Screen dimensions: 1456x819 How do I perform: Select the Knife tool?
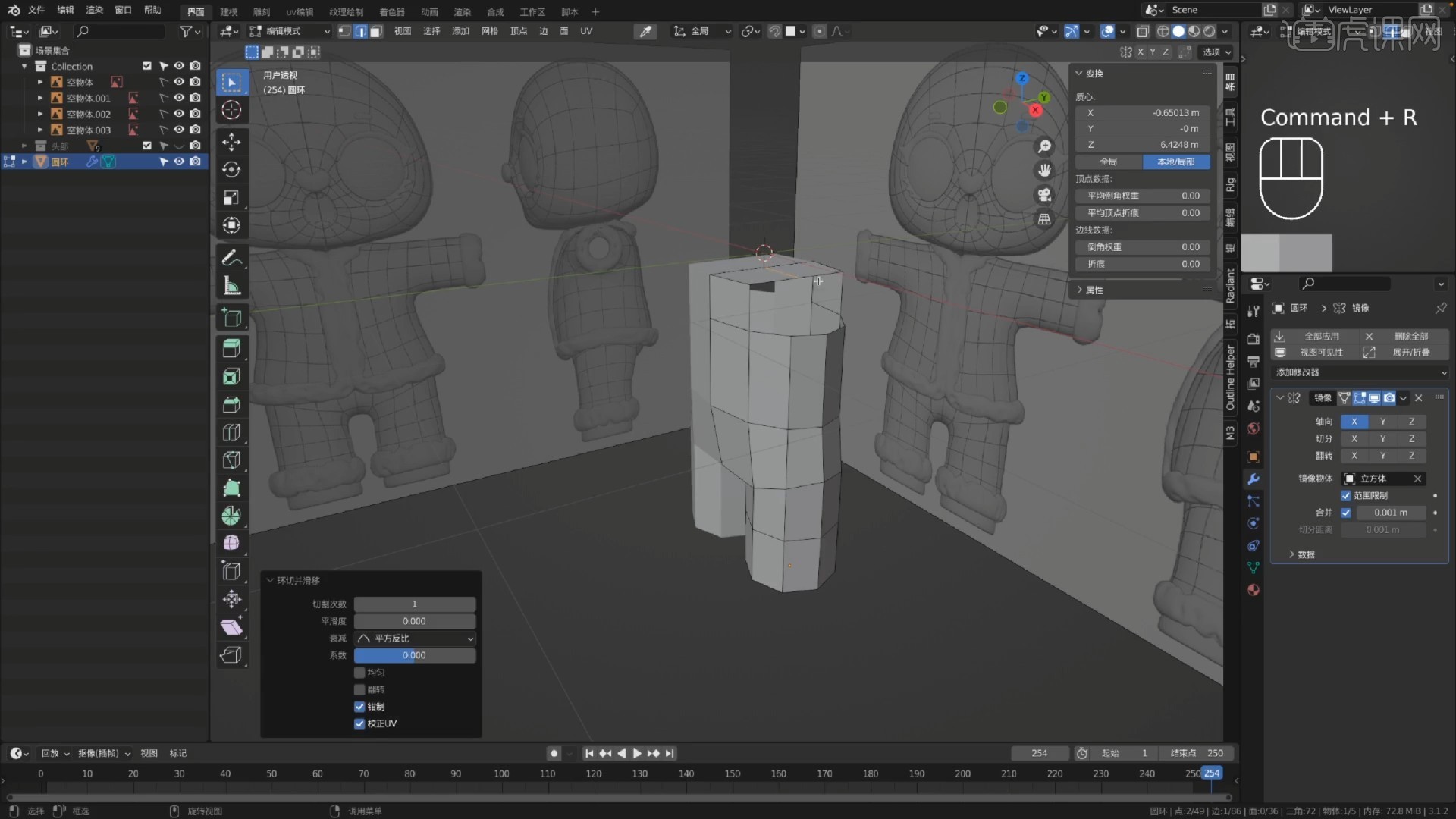click(231, 460)
